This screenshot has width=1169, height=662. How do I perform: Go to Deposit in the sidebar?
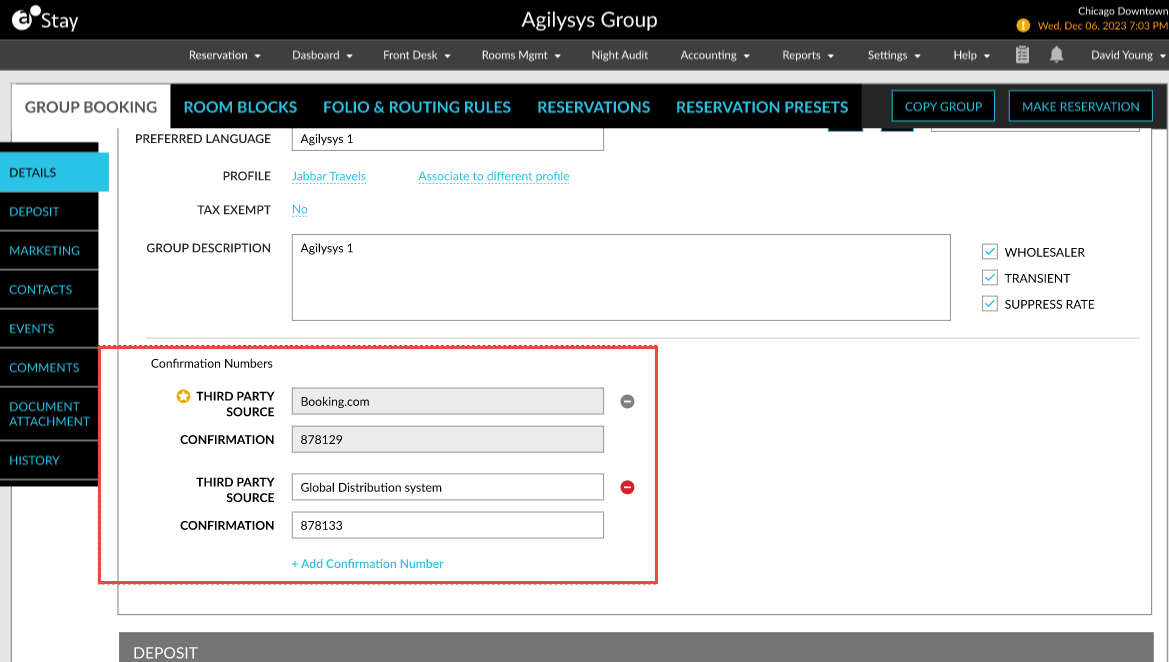click(49, 212)
